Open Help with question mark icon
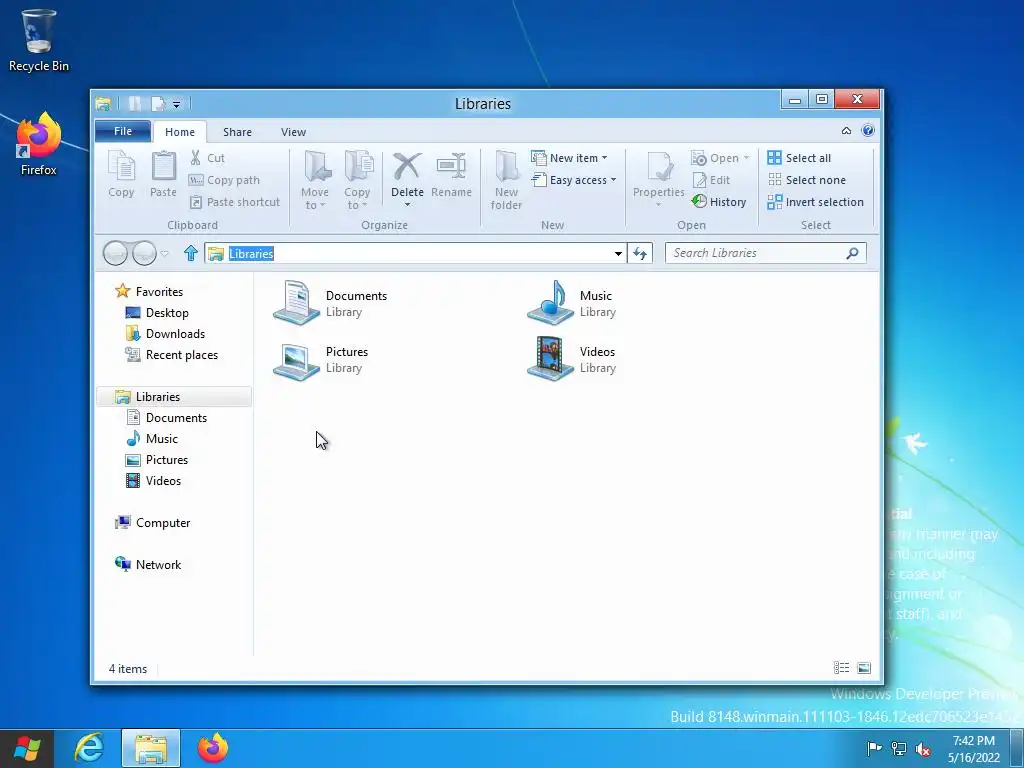This screenshot has width=1024, height=768. coord(868,131)
